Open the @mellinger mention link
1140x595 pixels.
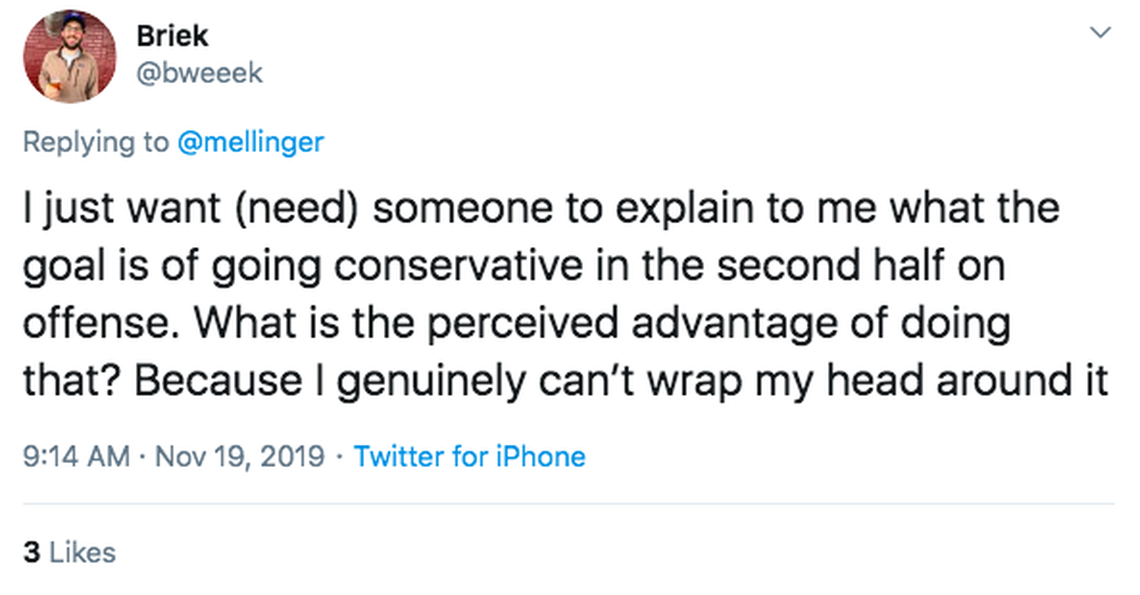click(250, 142)
